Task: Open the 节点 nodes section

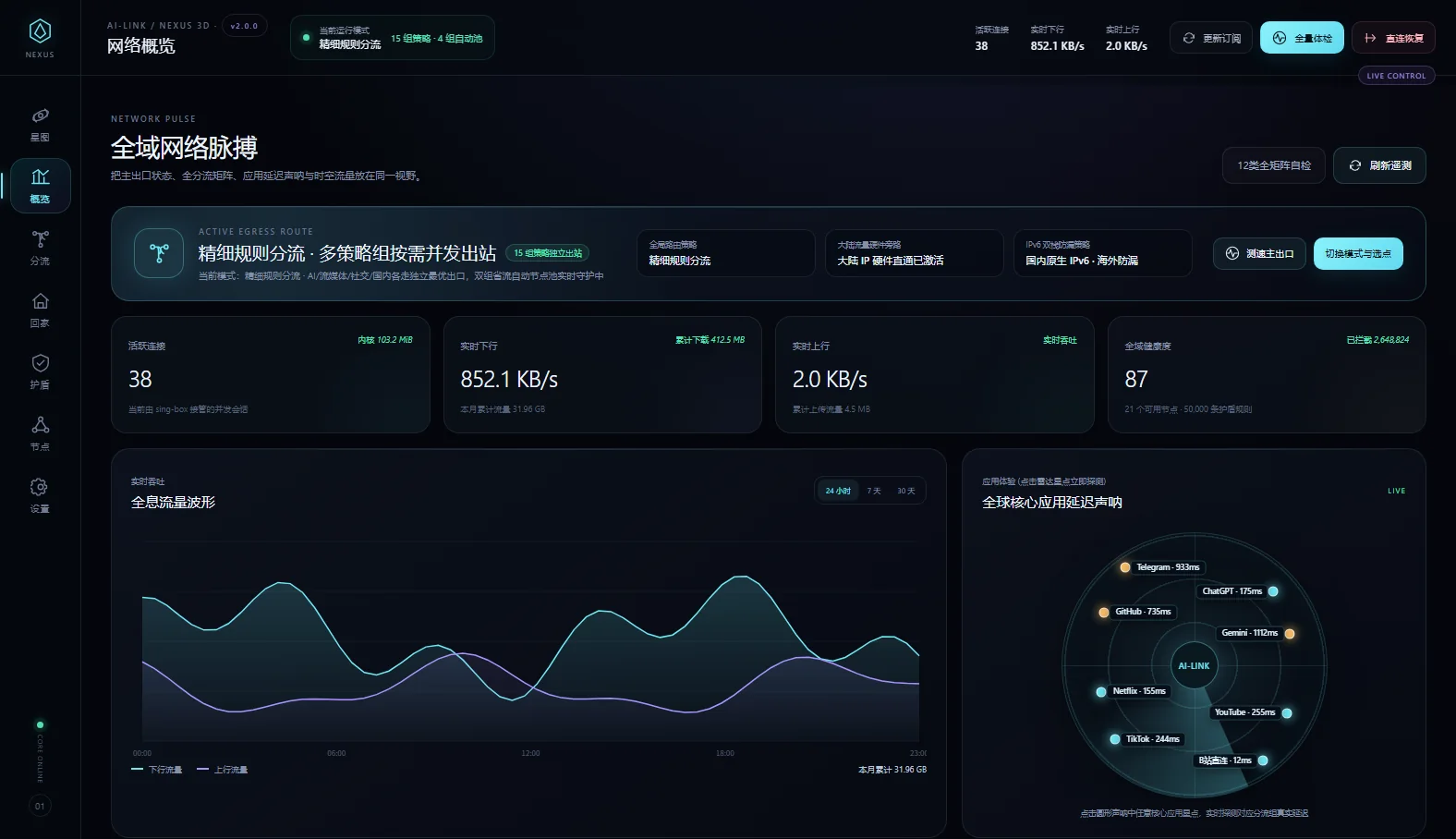Action: click(40, 433)
